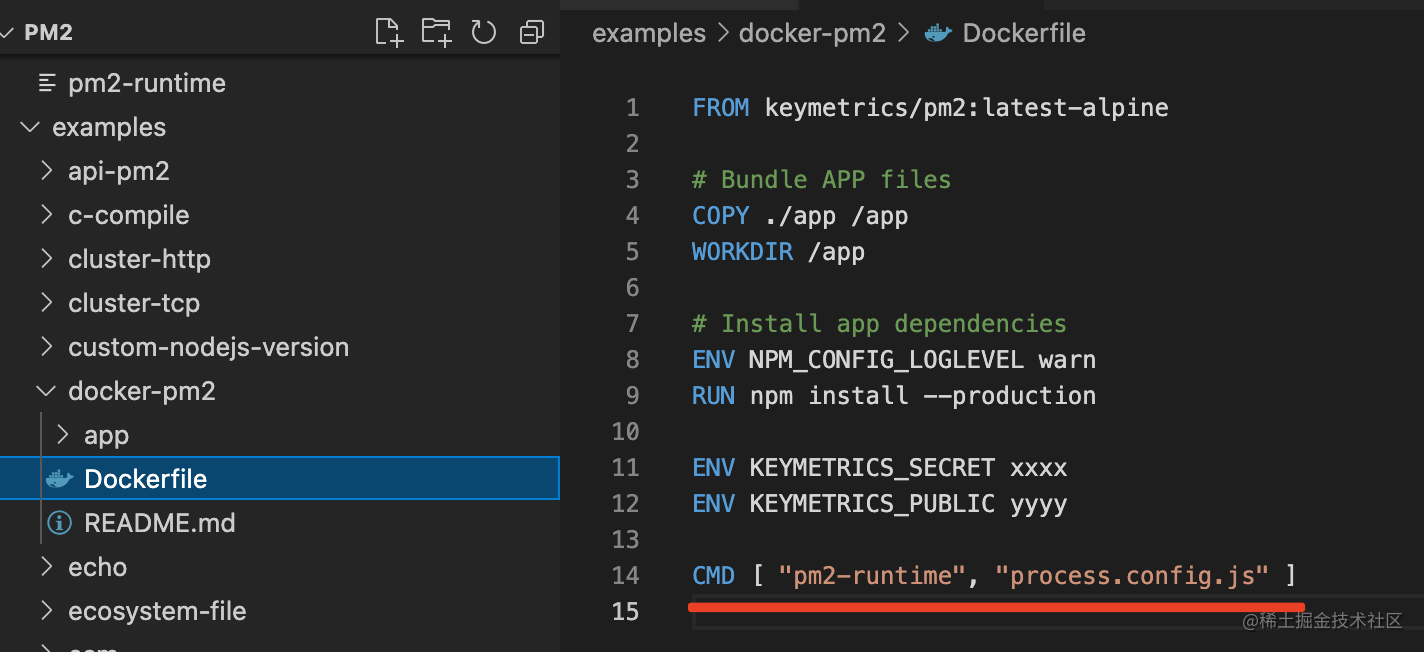Click the New Folder icon
The height and width of the screenshot is (652, 1424).
(x=436, y=33)
